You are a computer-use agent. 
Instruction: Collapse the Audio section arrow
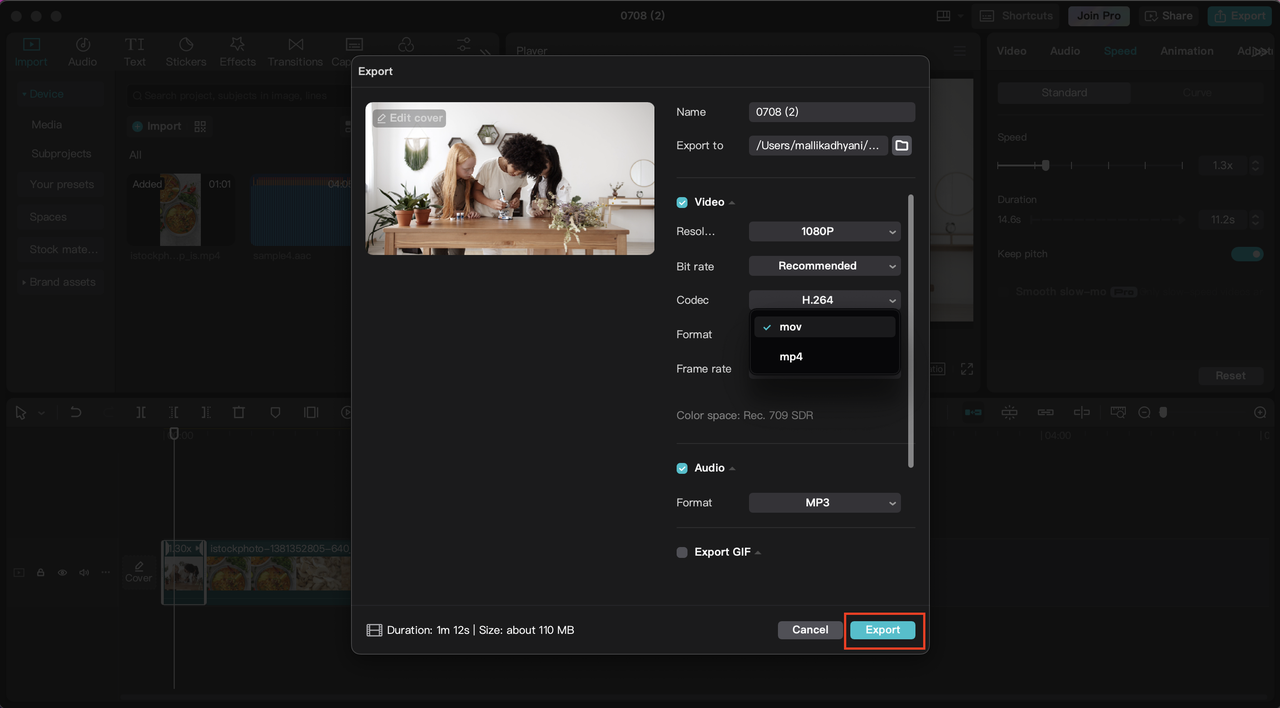tap(732, 469)
